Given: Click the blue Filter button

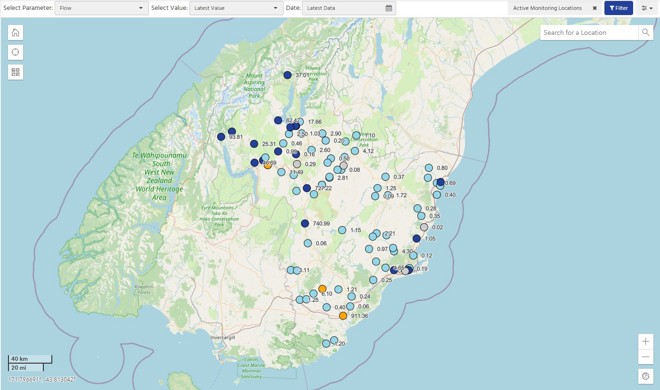Looking at the screenshot, I should [x=618, y=8].
